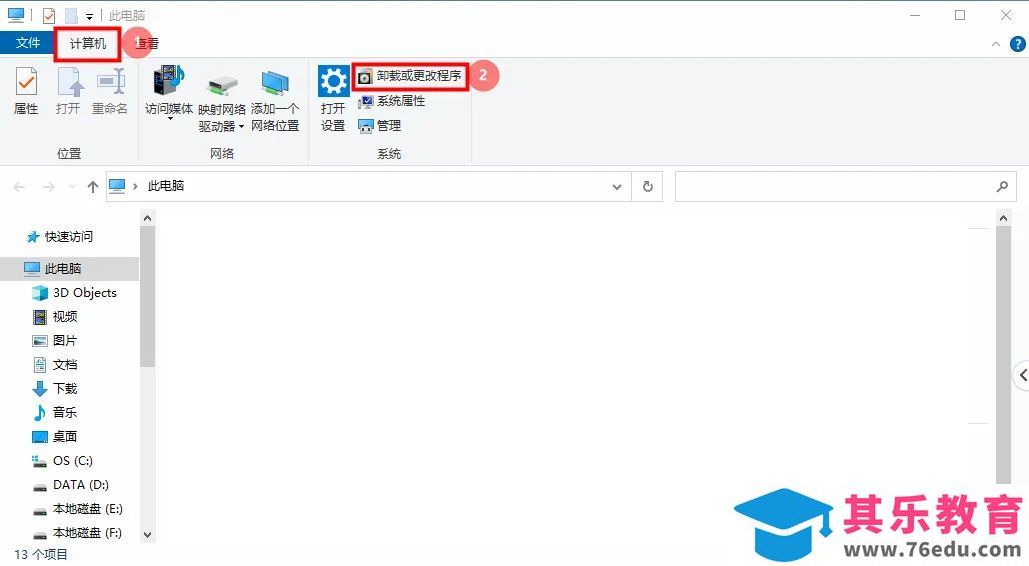Expand the breadcrumb chevron before 此电脑
This screenshot has width=1029, height=566.
[x=135, y=186]
